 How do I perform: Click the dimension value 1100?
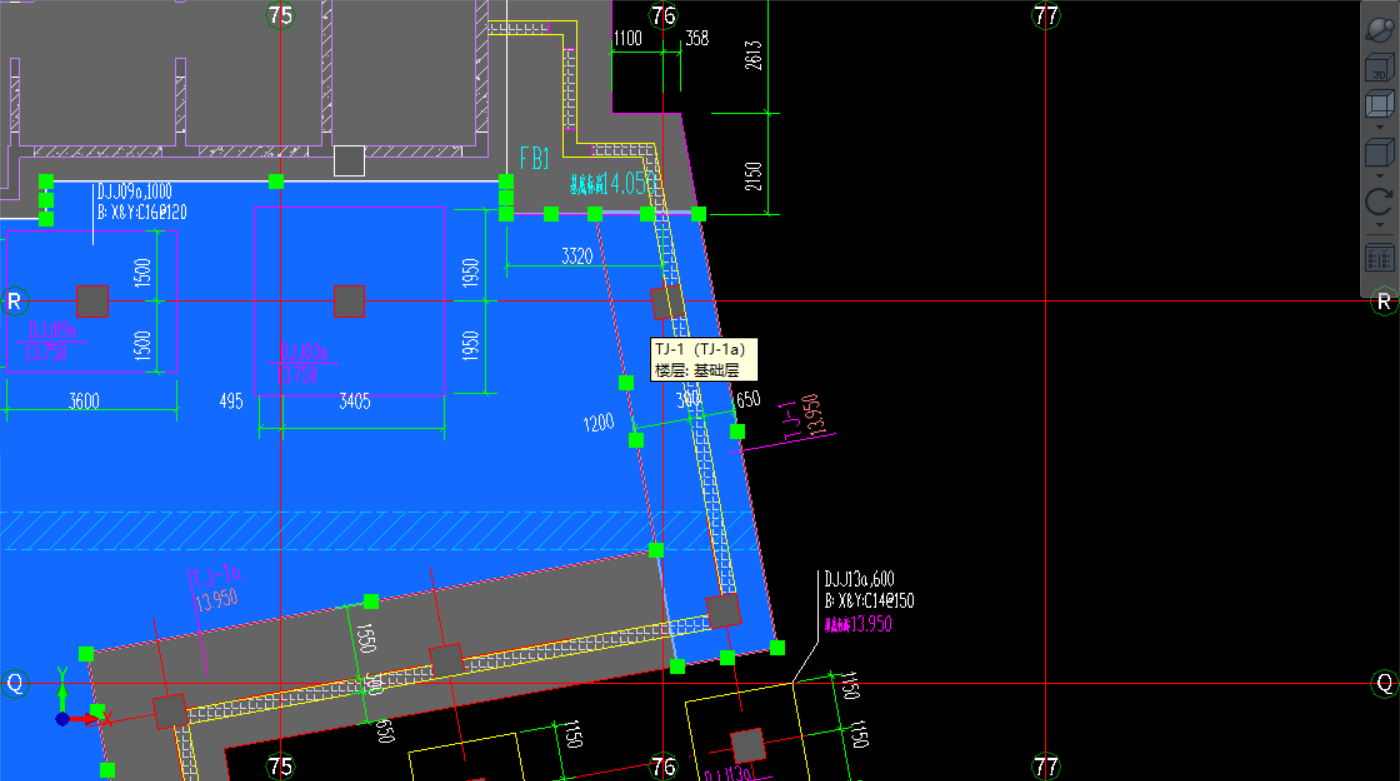click(627, 38)
